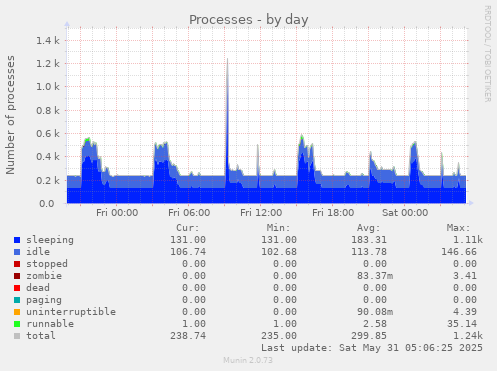
Task: Click the 'Max:' column header
Action: [x=458, y=228]
